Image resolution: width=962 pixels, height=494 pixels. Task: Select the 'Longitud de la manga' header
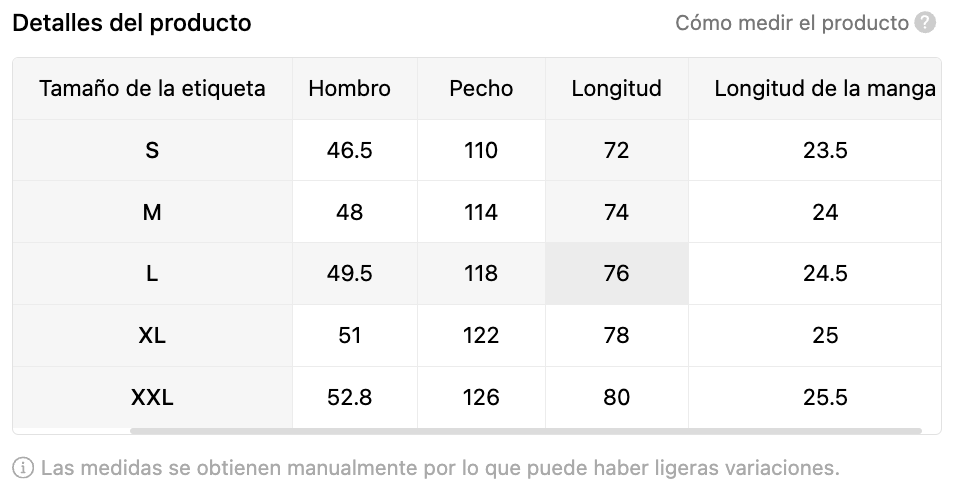click(x=824, y=89)
